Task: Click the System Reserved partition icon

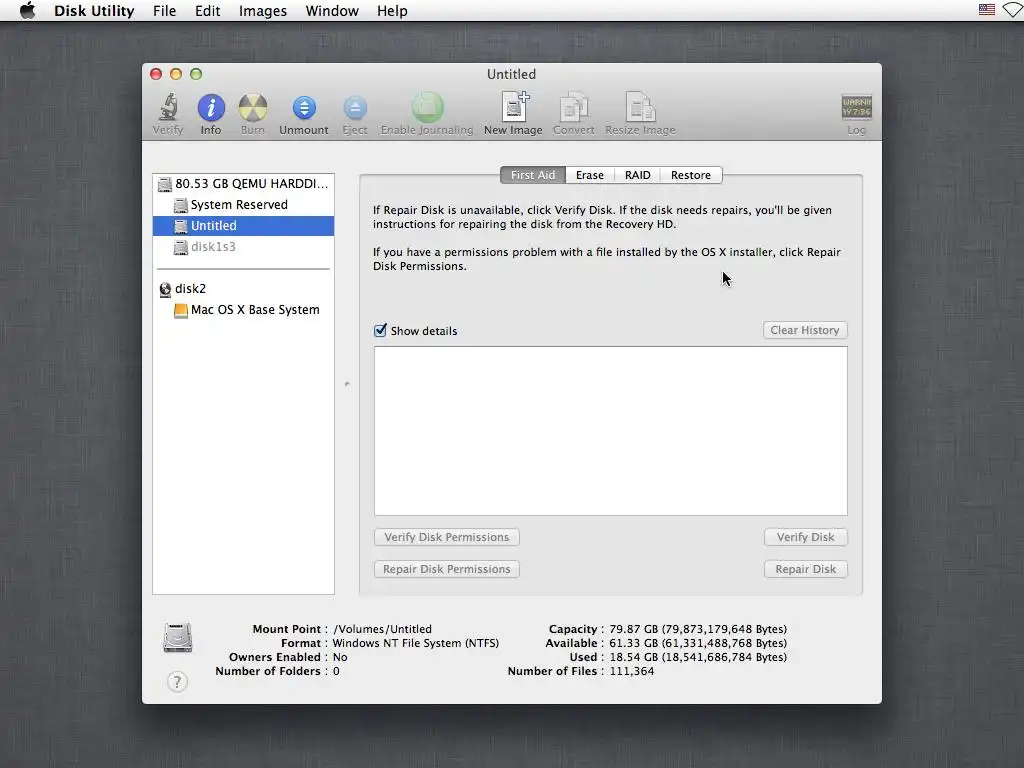Action: click(181, 206)
